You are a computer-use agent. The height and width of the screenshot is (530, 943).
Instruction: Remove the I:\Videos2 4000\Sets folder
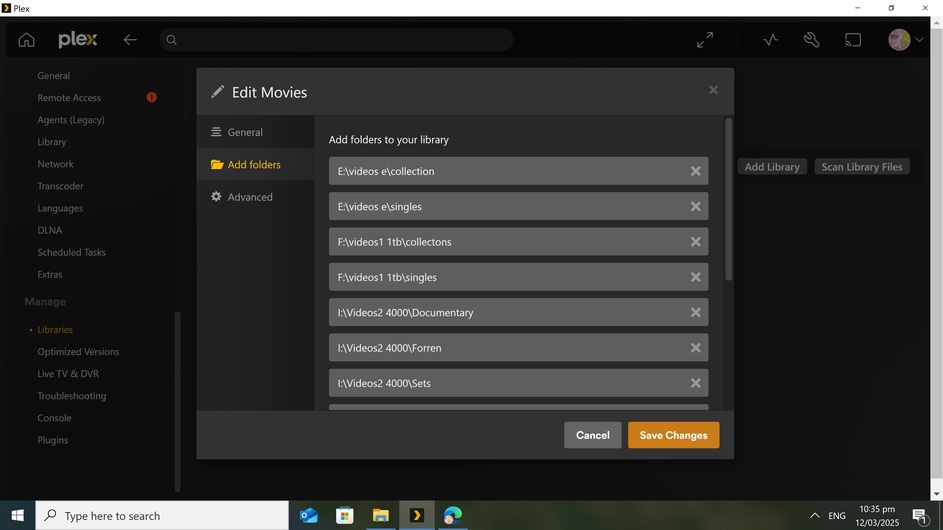pyautogui.click(x=695, y=383)
